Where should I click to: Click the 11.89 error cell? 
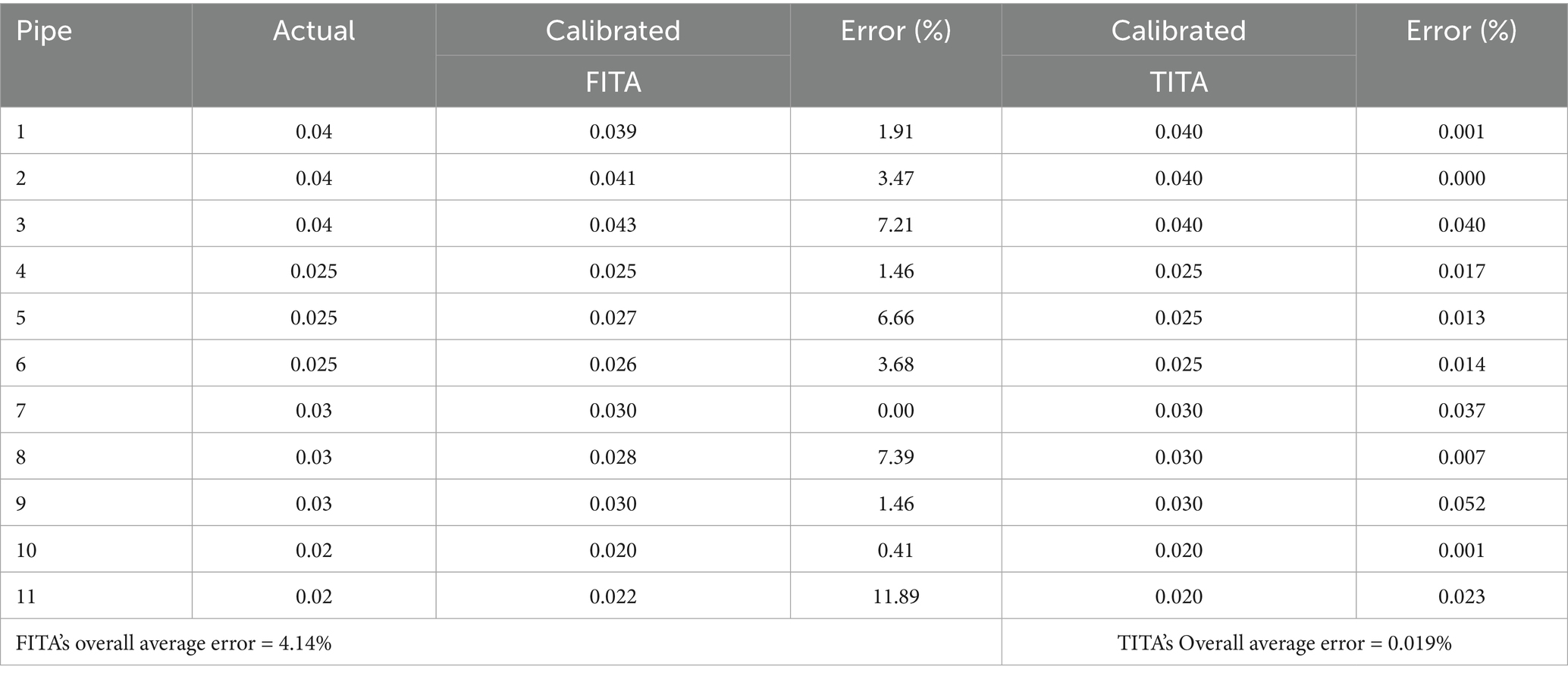click(895, 596)
